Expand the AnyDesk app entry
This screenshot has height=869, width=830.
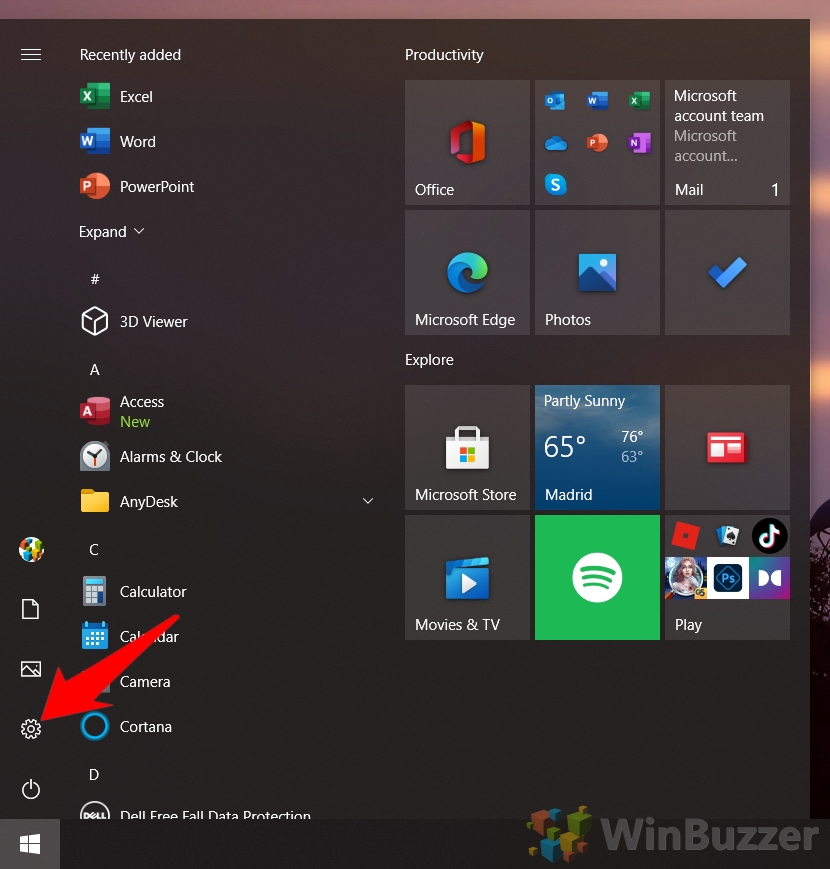pos(368,501)
